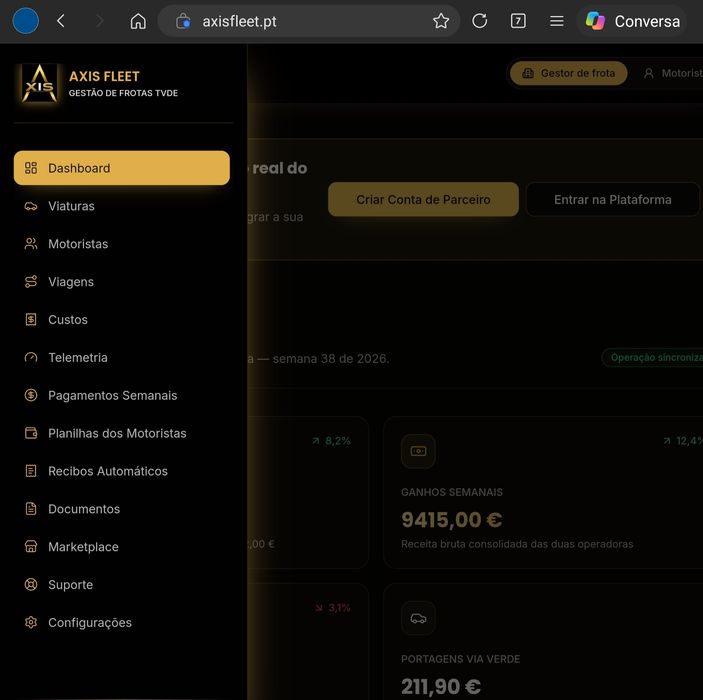
Task: Click the Configurações gear icon
Action: [31, 623]
